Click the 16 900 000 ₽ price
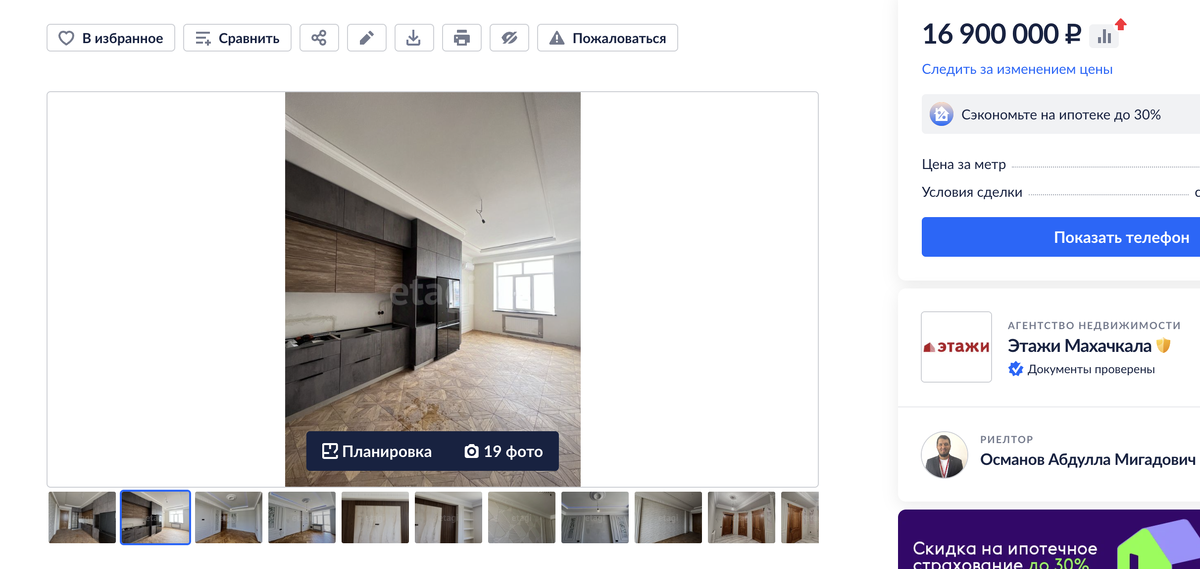Screen dimensions: 1200x569 [x=1002, y=34]
